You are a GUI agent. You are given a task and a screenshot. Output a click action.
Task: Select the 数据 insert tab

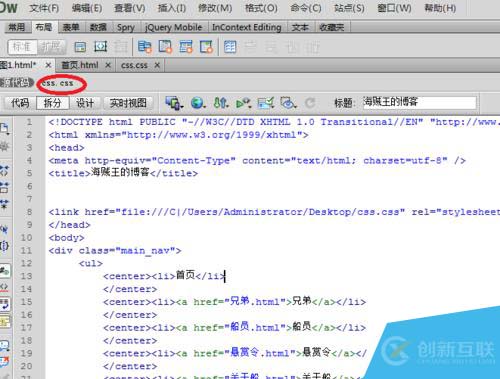(x=98, y=27)
